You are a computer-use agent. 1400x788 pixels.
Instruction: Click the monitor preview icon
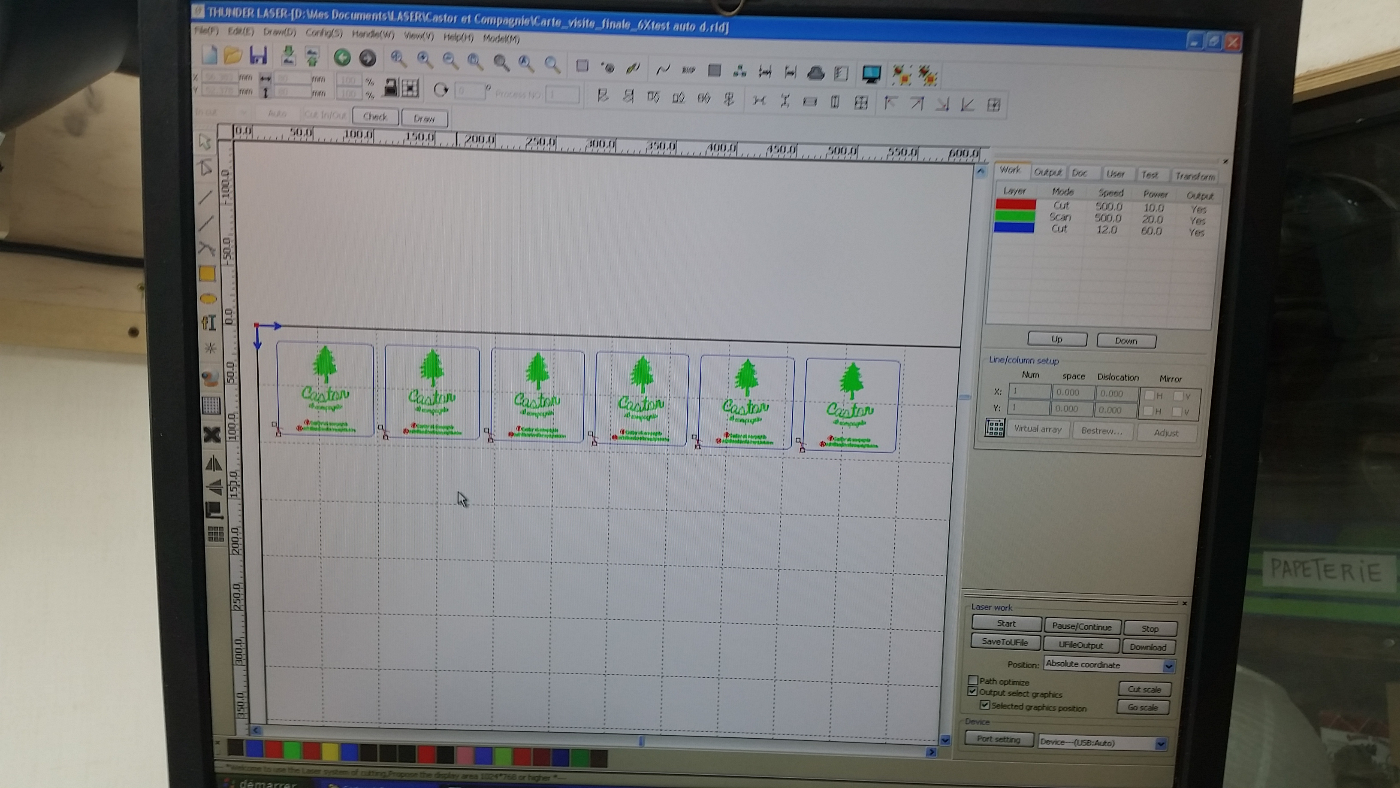click(x=871, y=74)
